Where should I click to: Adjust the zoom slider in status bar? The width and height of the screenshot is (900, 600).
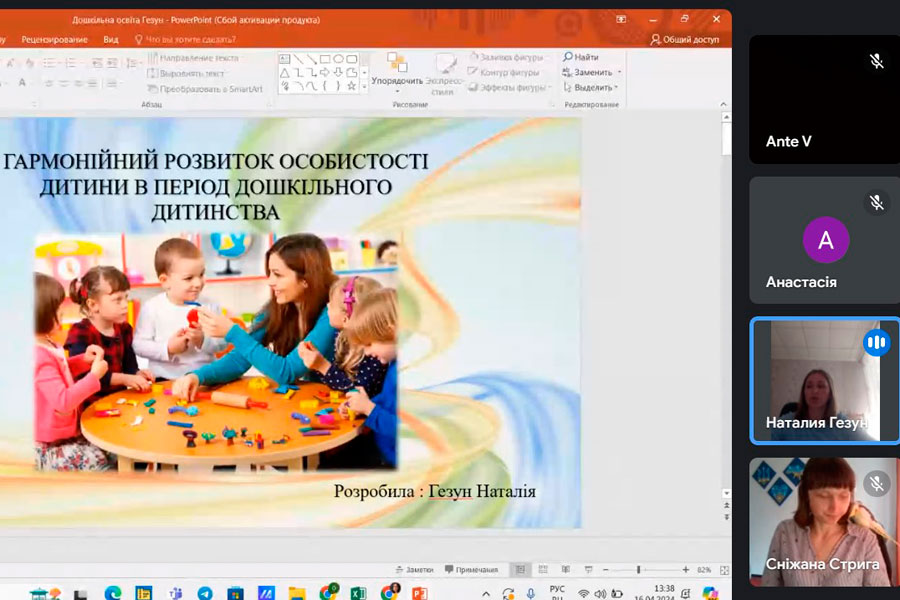[638, 570]
